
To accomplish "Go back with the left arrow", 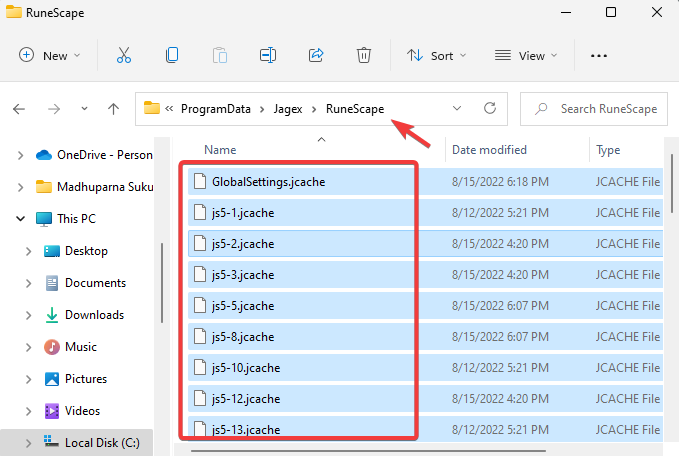I will 19,109.
